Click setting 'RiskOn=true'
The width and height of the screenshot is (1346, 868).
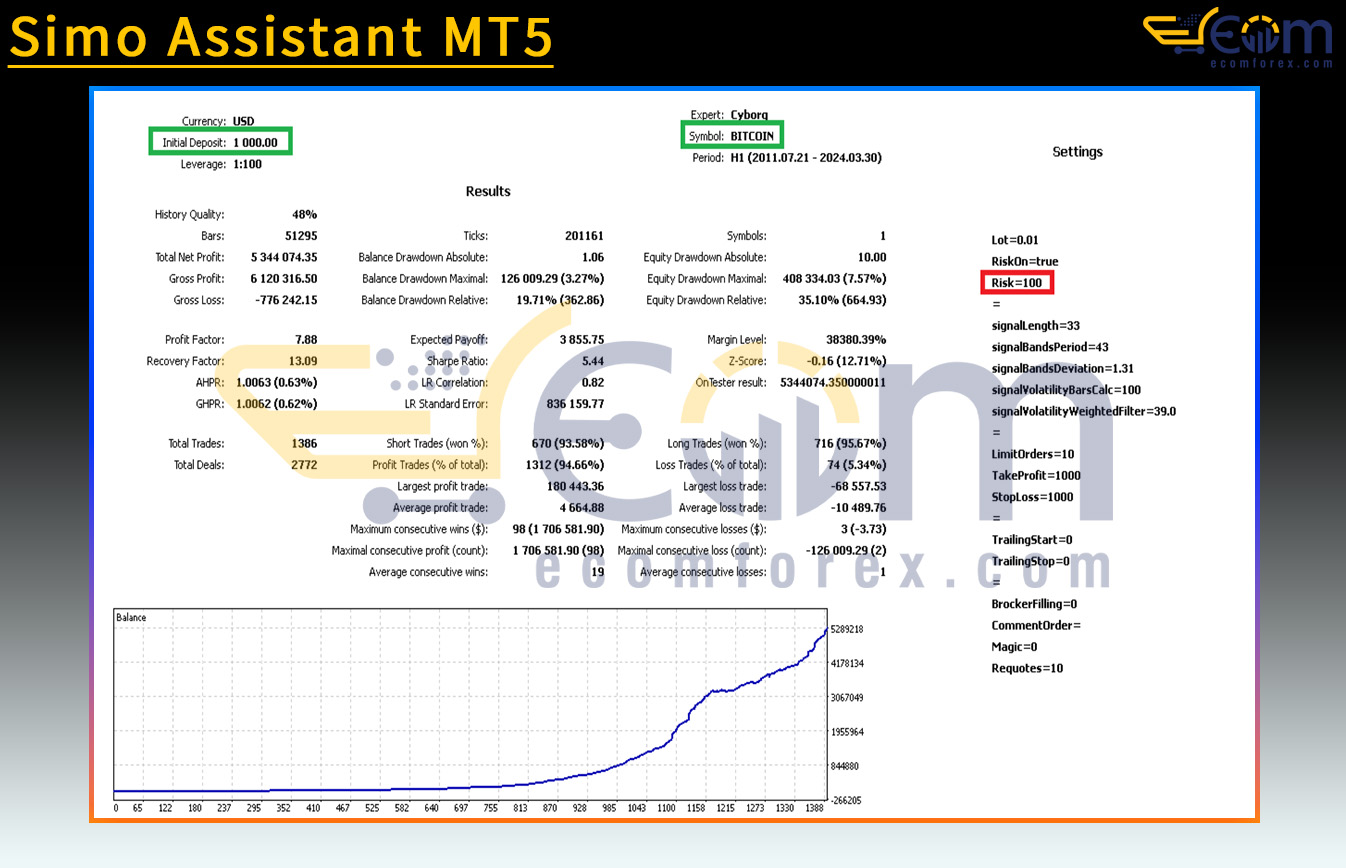coord(1025,262)
